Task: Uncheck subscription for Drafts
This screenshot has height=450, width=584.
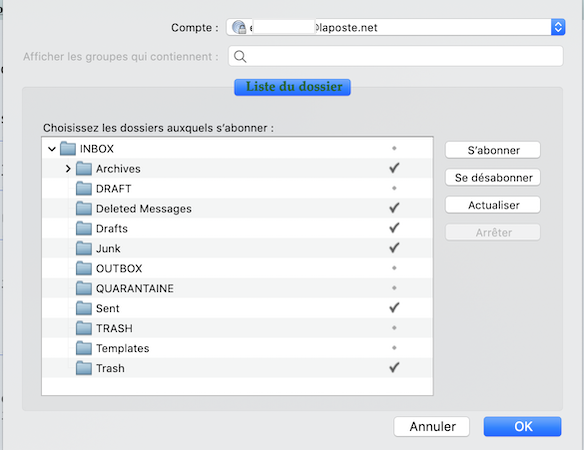Action: (394, 228)
